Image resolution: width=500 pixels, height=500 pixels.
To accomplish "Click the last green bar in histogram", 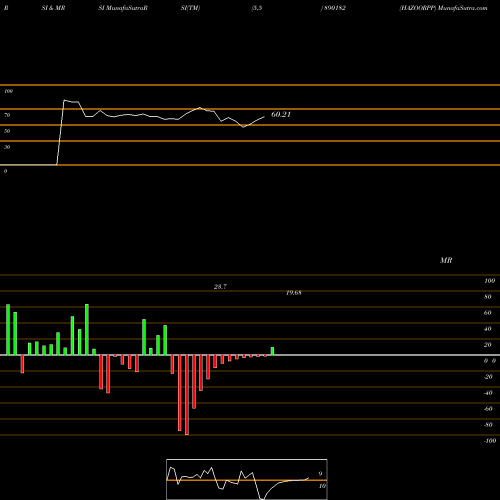I will [272, 351].
